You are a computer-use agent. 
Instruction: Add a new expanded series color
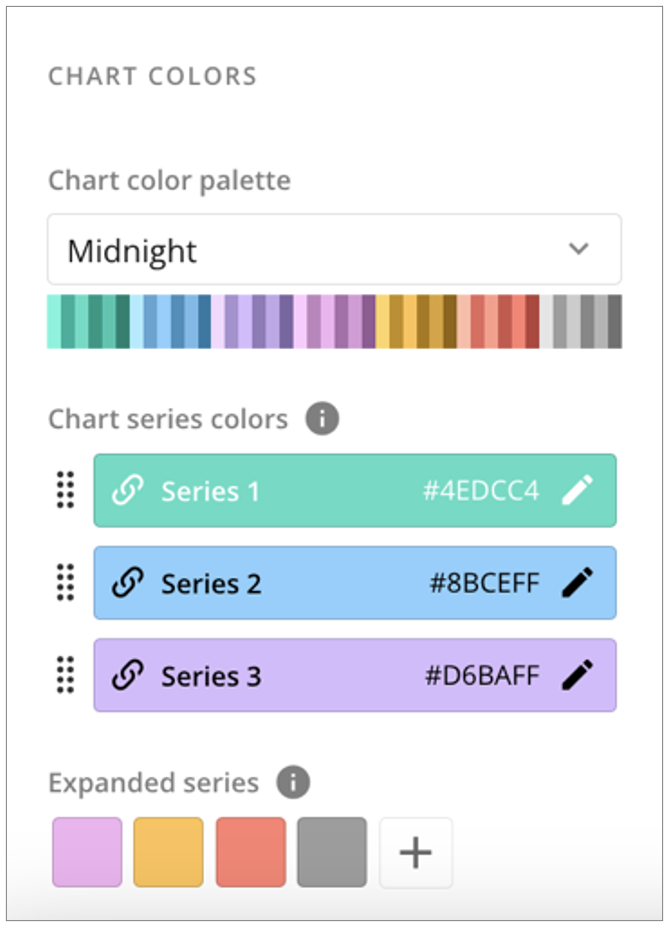coord(416,851)
